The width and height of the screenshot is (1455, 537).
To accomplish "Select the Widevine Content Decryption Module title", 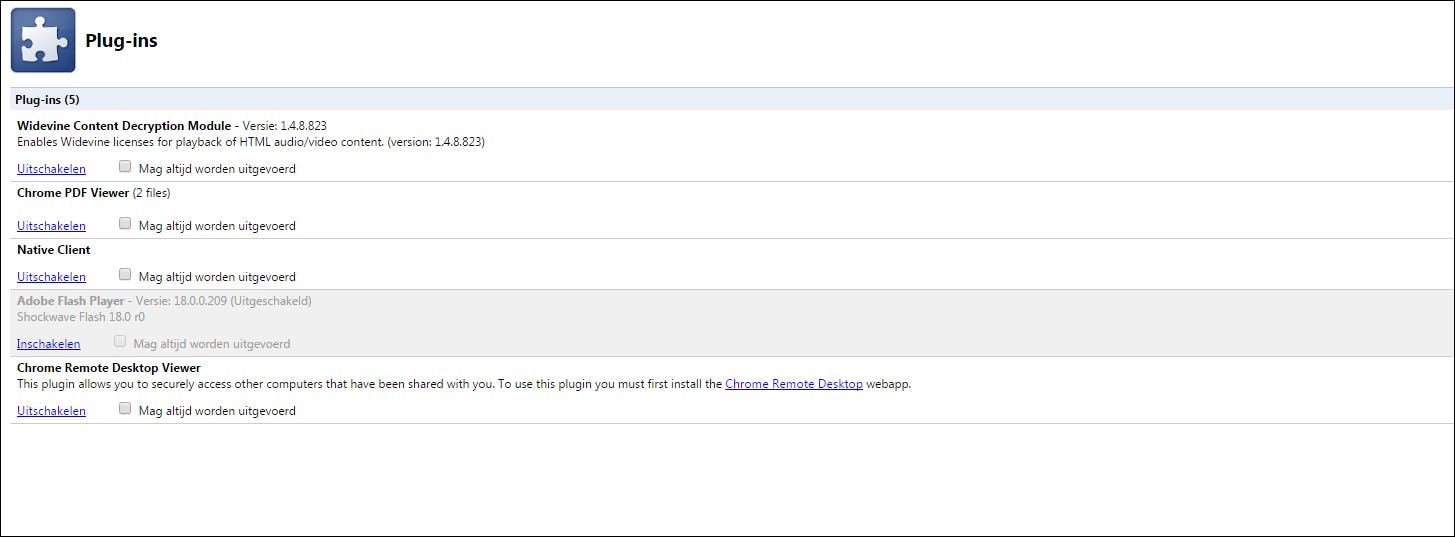I will (x=124, y=126).
